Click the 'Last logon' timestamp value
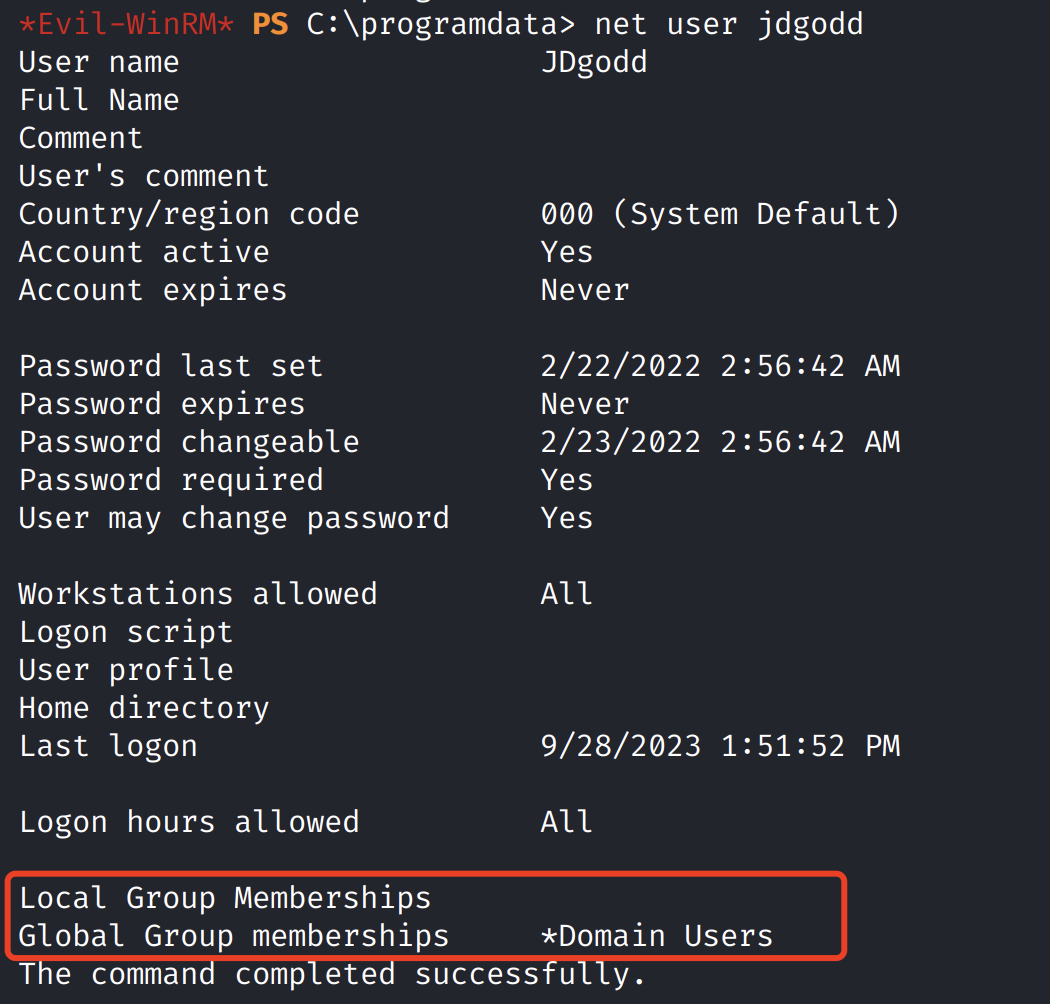Screen dimensions: 1050x1004 [x=720, y=746]
